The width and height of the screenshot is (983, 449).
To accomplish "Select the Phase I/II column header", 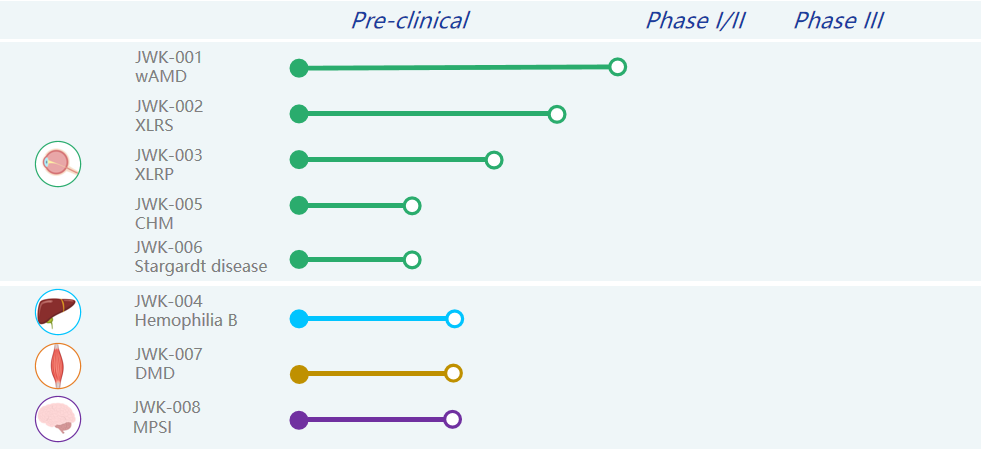I will click(695, 20).
